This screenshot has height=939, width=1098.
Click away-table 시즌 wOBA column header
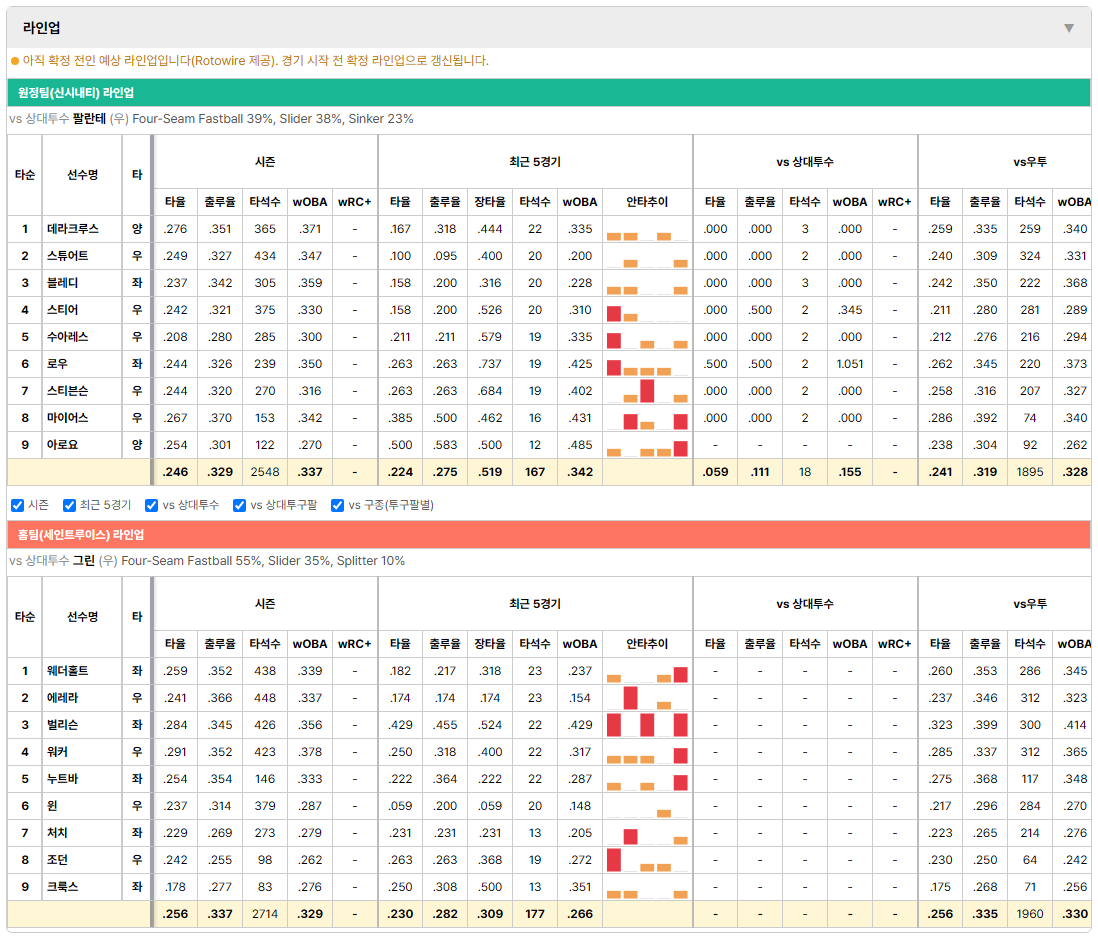pos(310,202)
